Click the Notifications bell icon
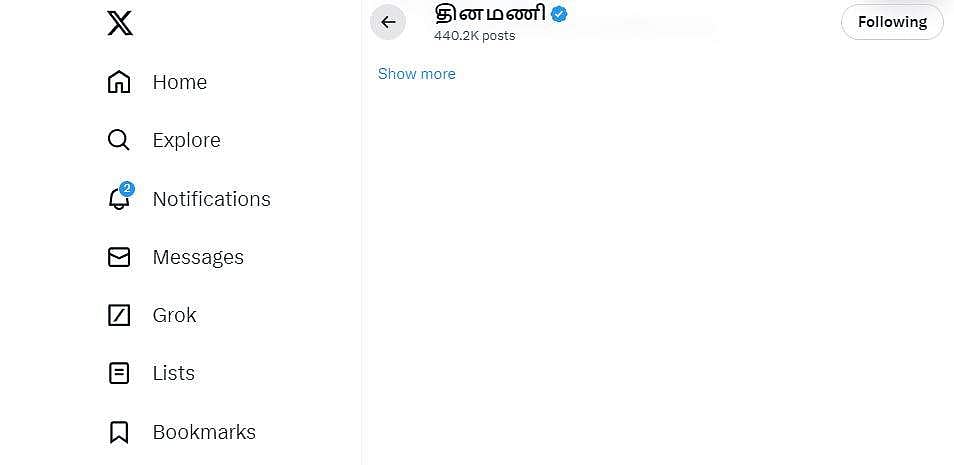The image size is (954, 465). tap(119, 198)
